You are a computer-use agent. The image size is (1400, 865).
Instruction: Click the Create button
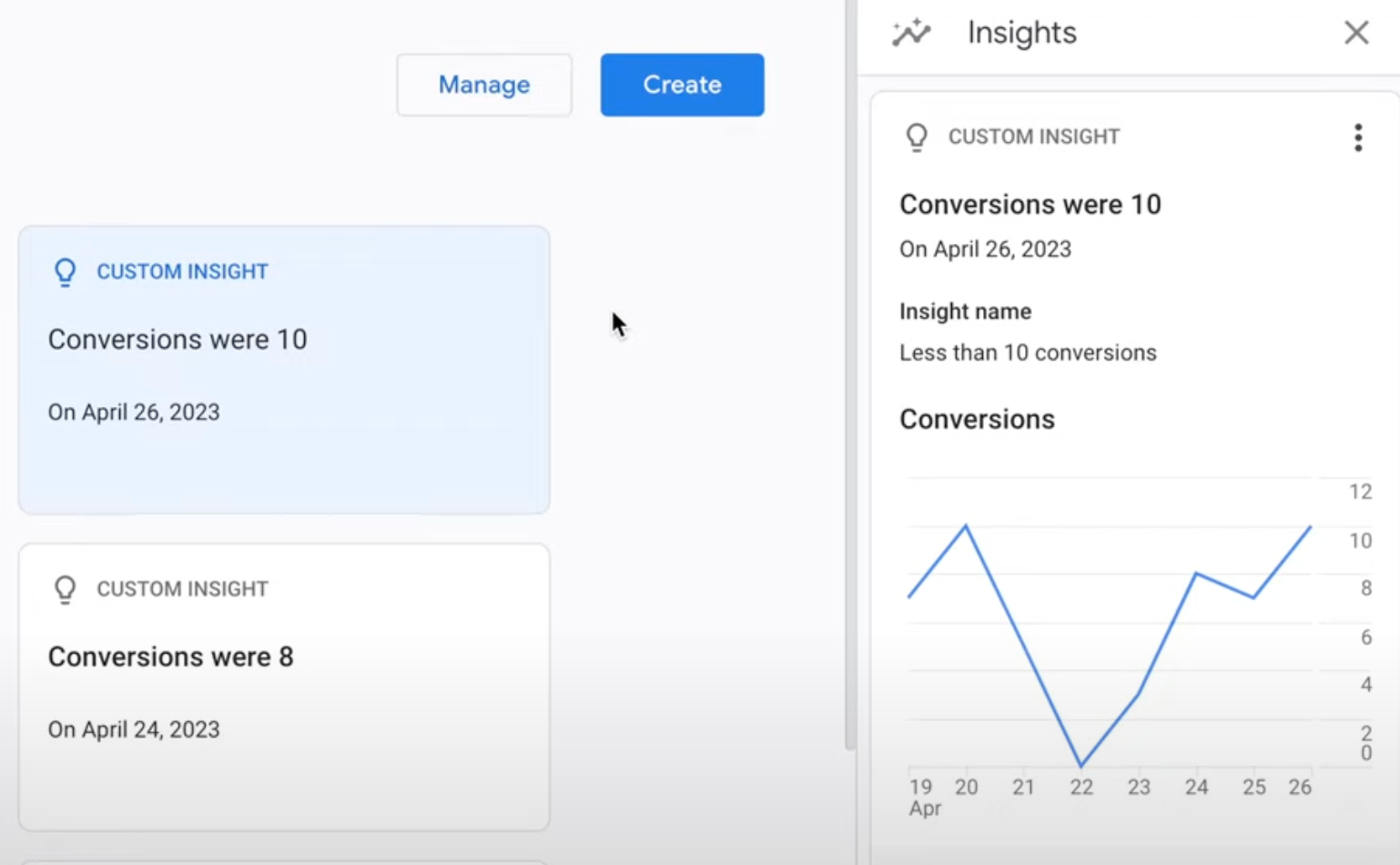[682, 85]
